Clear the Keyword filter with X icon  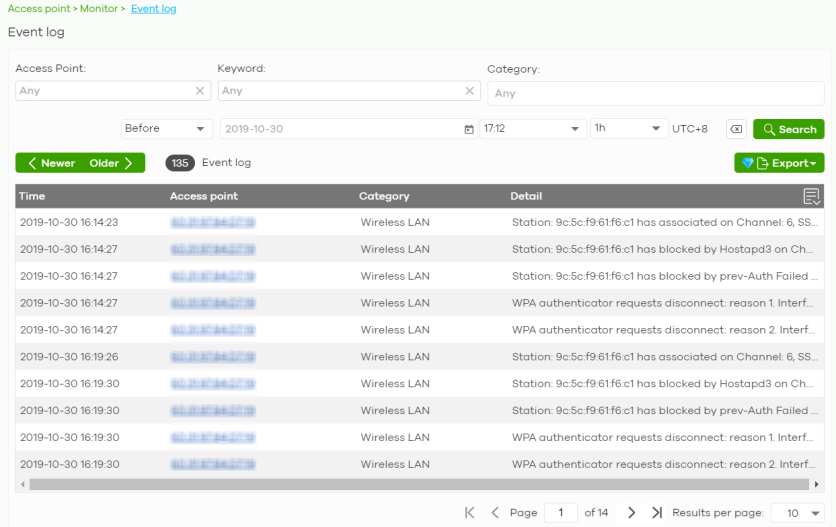[470, 91]
